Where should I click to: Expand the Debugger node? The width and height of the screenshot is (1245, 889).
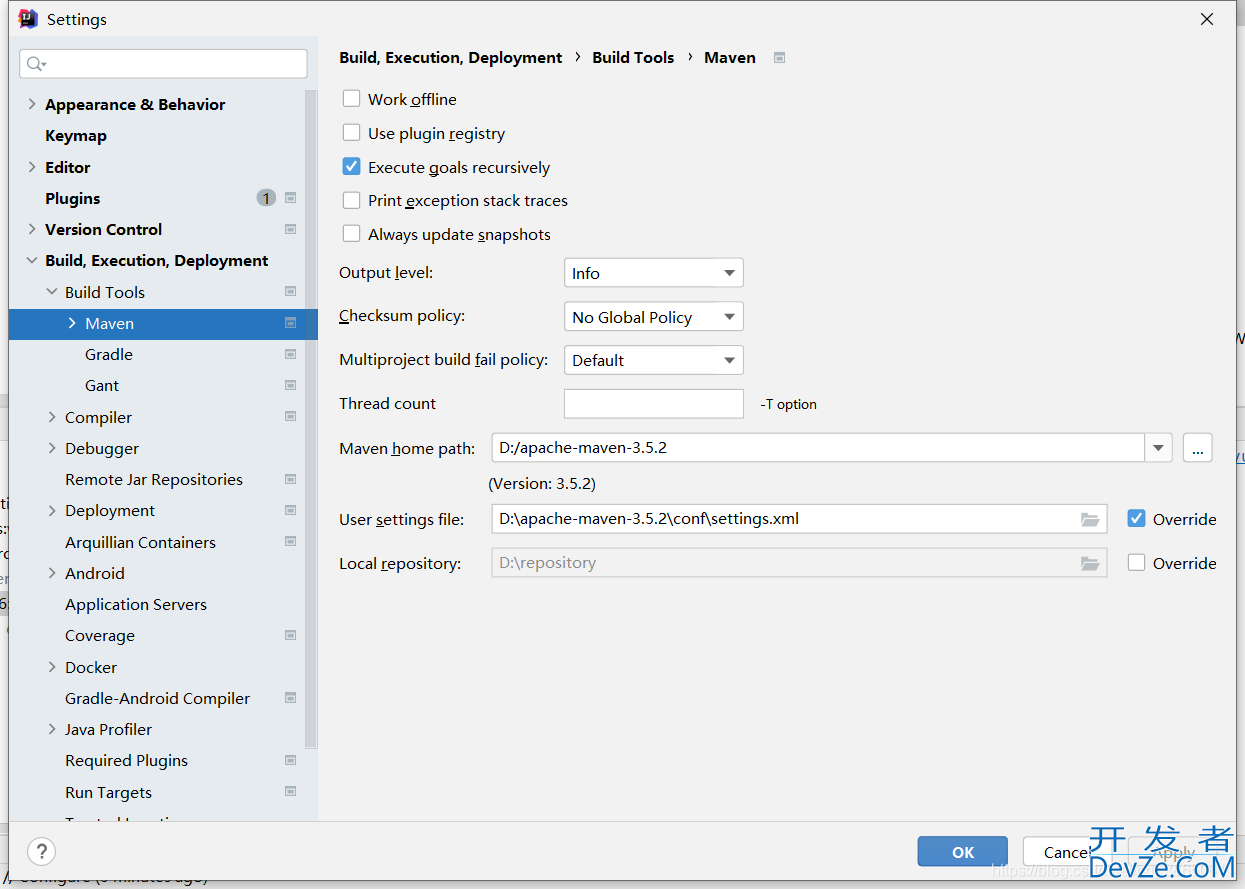(x=52, y=448)
